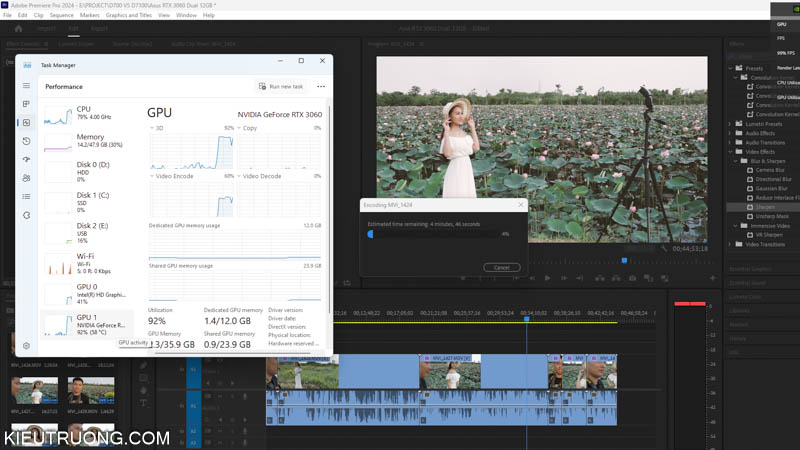Open Graphics and Titles menu
This screenshot has width=800, height=450.
click(129, 15)
